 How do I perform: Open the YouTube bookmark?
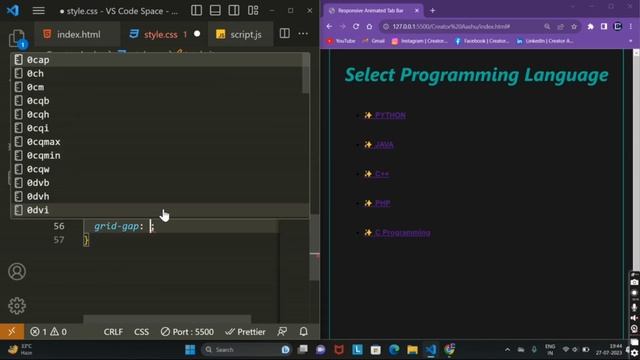pos(341,41)
